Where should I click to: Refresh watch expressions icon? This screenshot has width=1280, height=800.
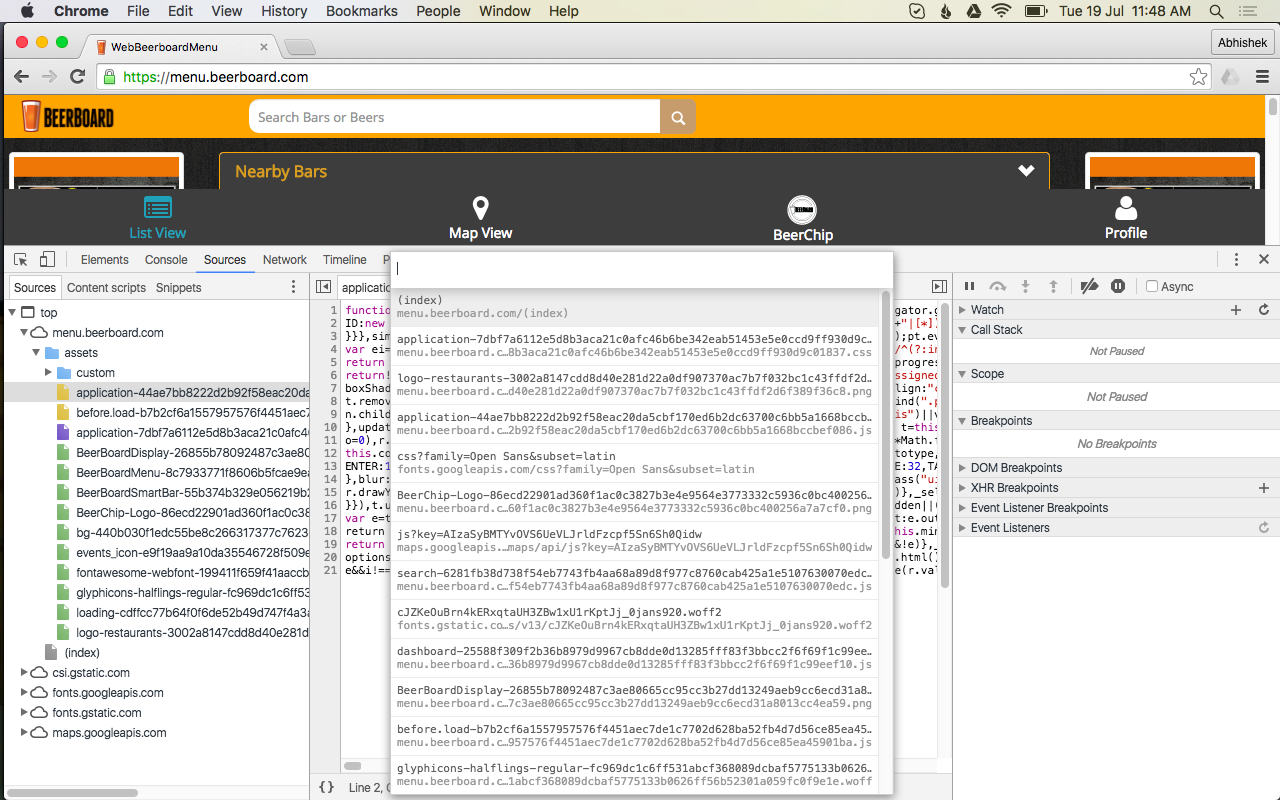[1264, 310]
